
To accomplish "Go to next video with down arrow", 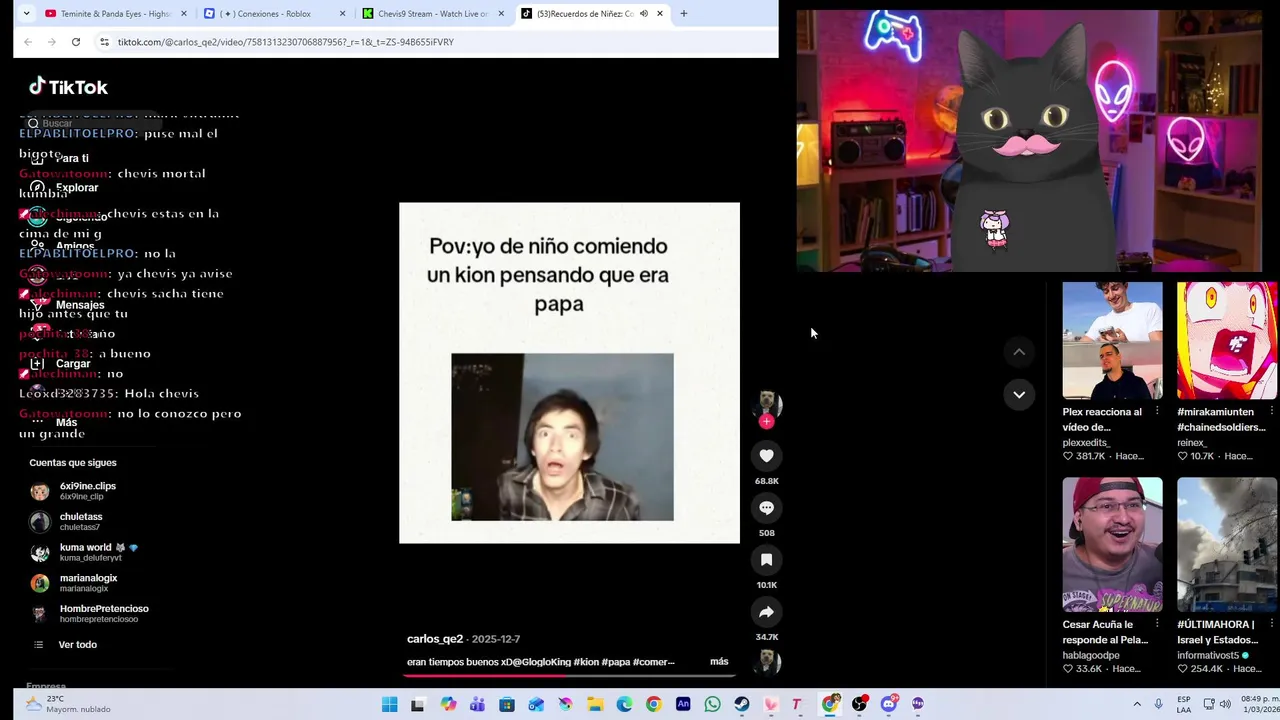I will pyautogui.click(x=1019, y=395).
